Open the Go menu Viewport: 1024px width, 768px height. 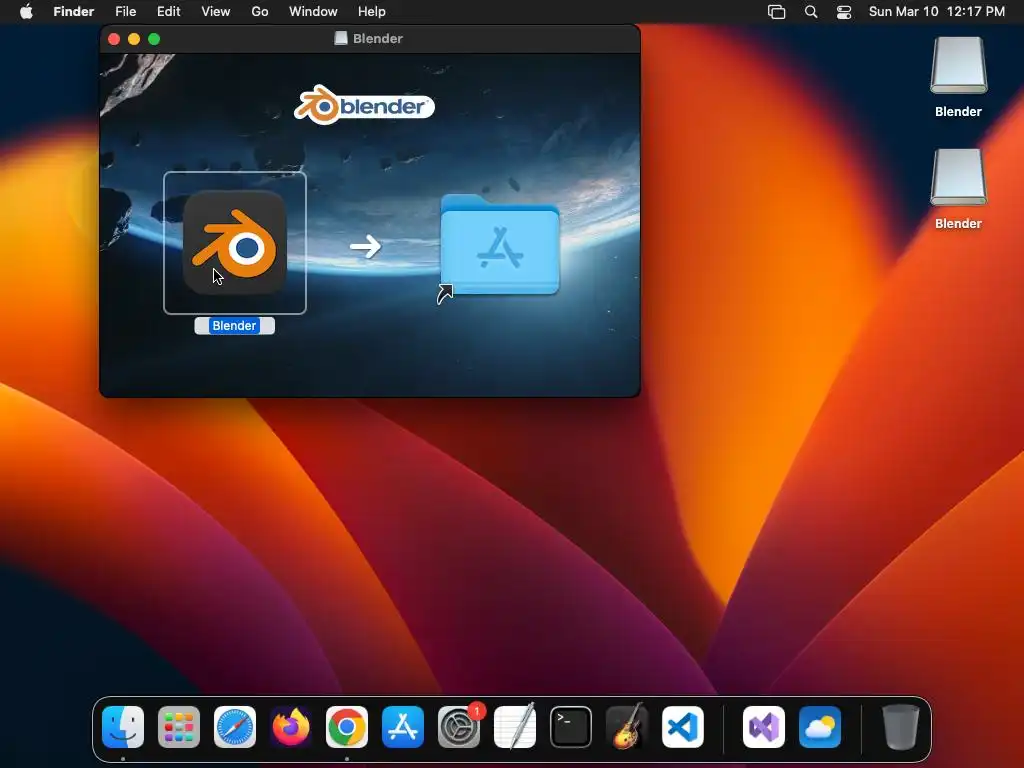tap(260, 12)
